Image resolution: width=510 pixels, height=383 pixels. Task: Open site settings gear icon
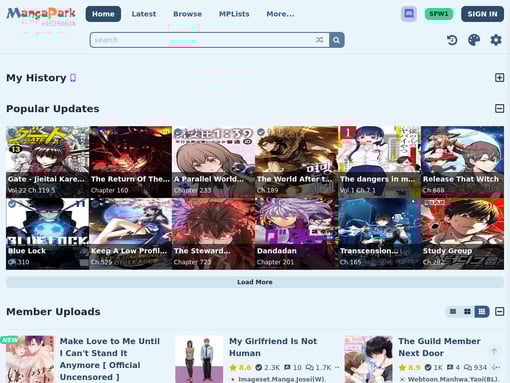tap(496, 40)
